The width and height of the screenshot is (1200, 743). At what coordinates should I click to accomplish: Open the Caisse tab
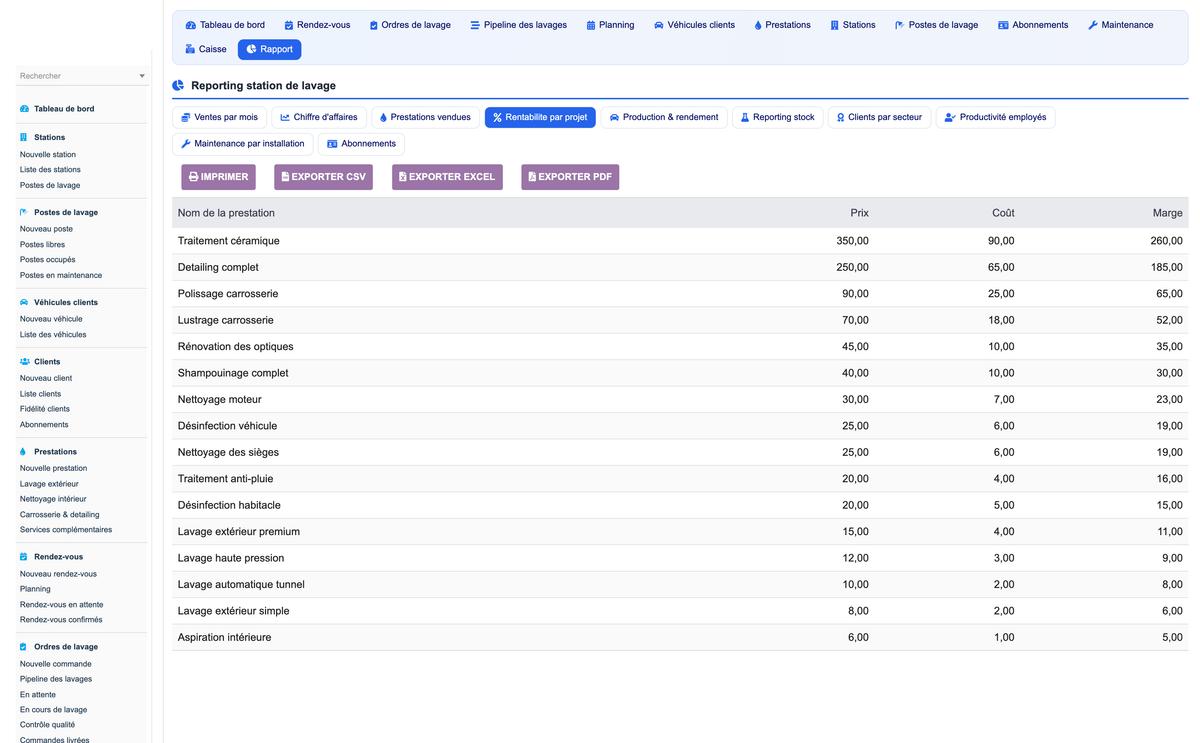[x=206, y=49]
